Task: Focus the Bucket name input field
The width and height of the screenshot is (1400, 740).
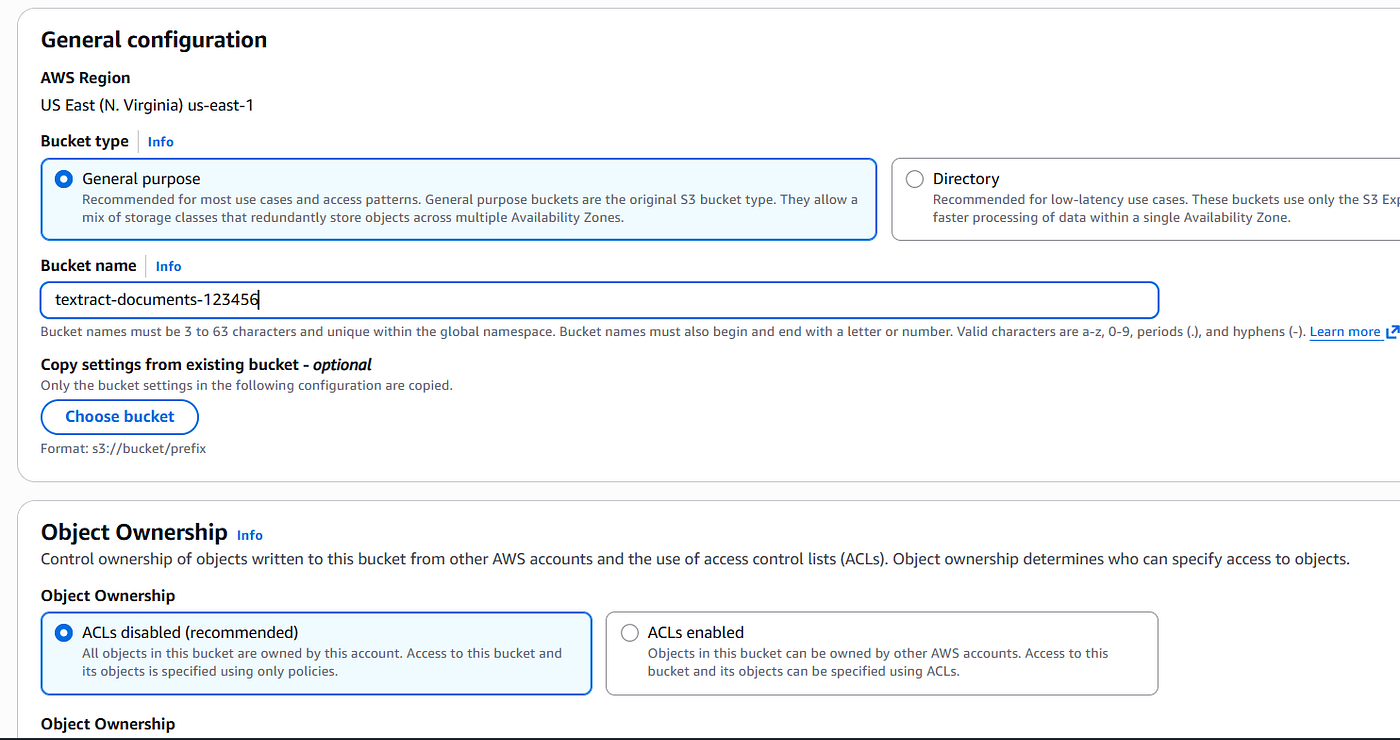Action: point(599,300)
